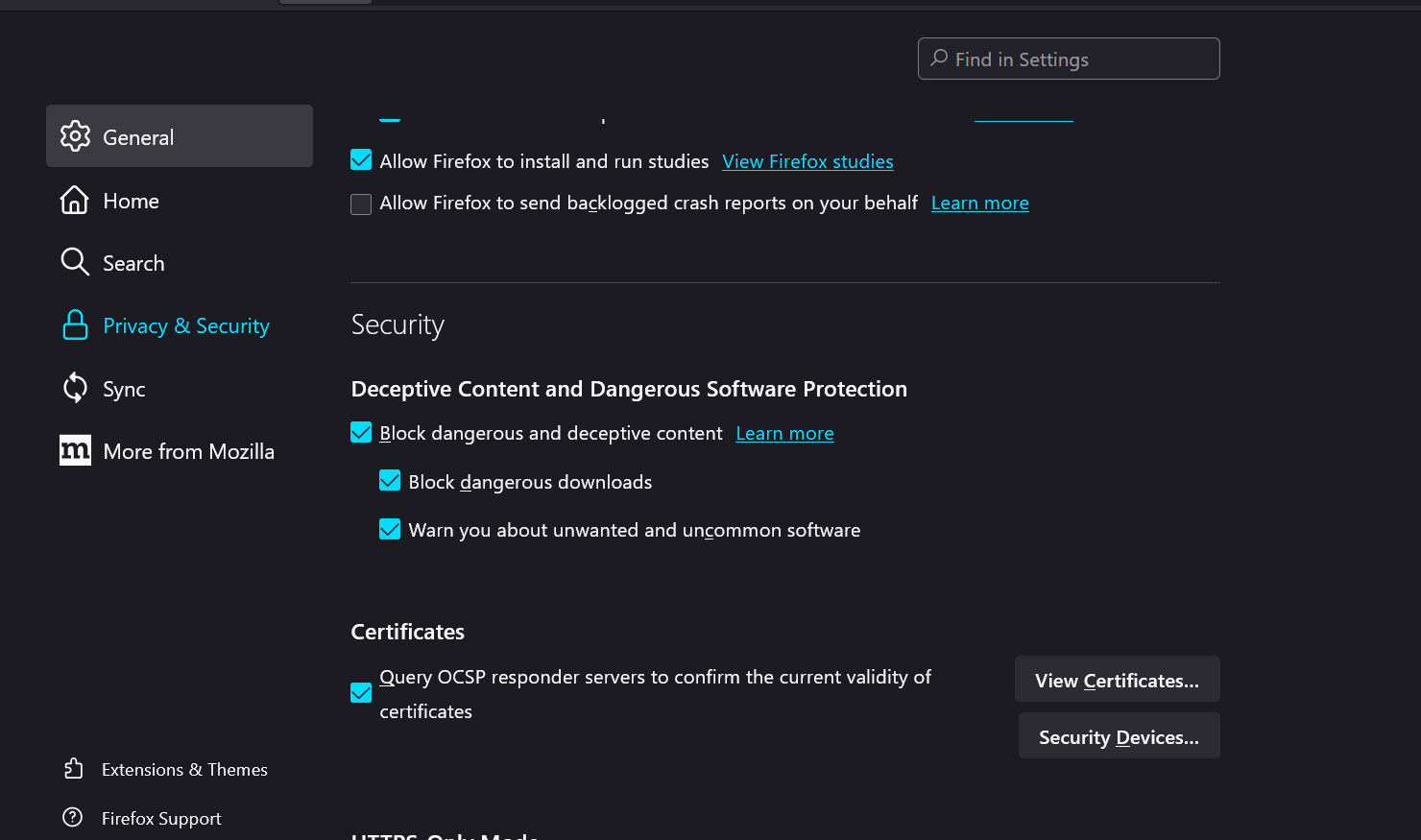Toggle Query OCSP responder servers checkbox

click(361, 693)
